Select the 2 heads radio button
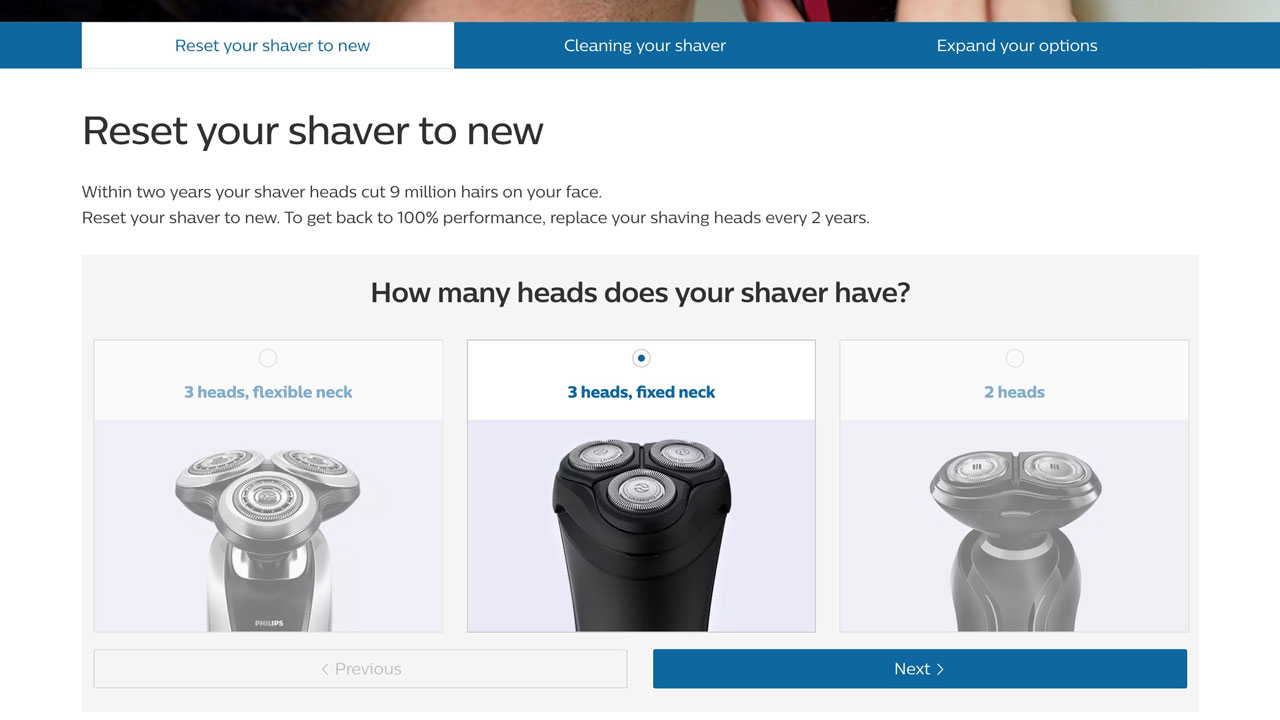Image resolution: width=1280 pixels, height=720 pixels. coord(1014,358)
